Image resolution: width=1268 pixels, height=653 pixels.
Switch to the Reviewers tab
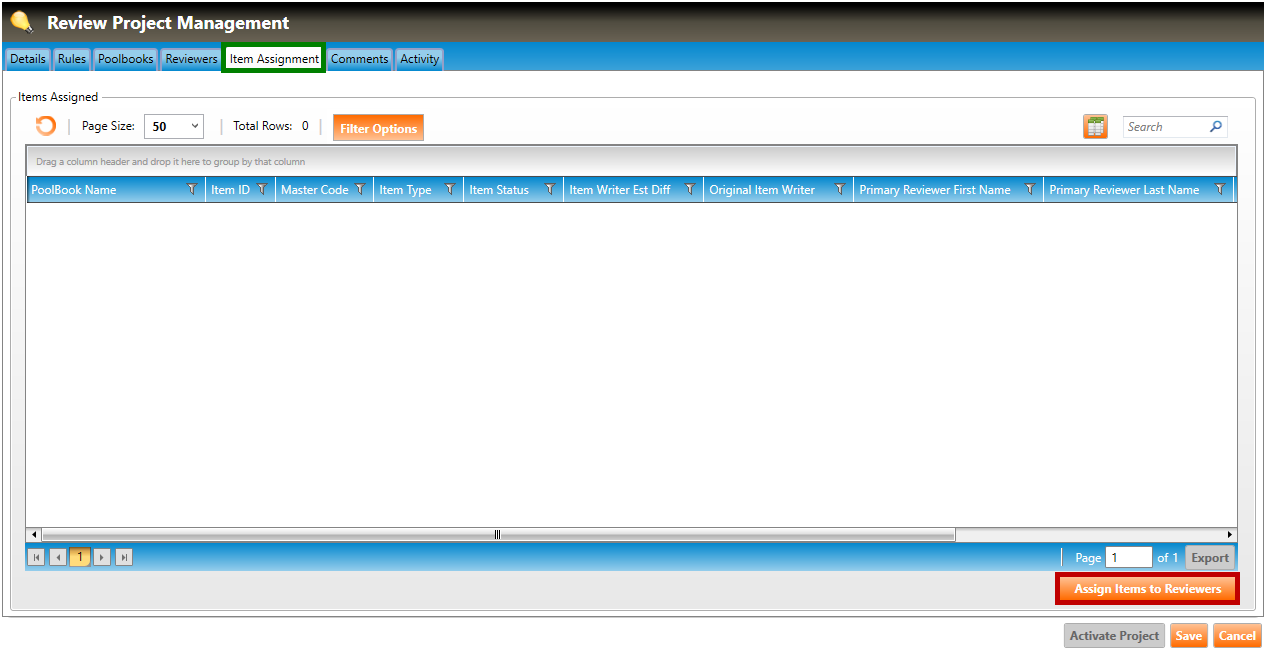(191, 59)
